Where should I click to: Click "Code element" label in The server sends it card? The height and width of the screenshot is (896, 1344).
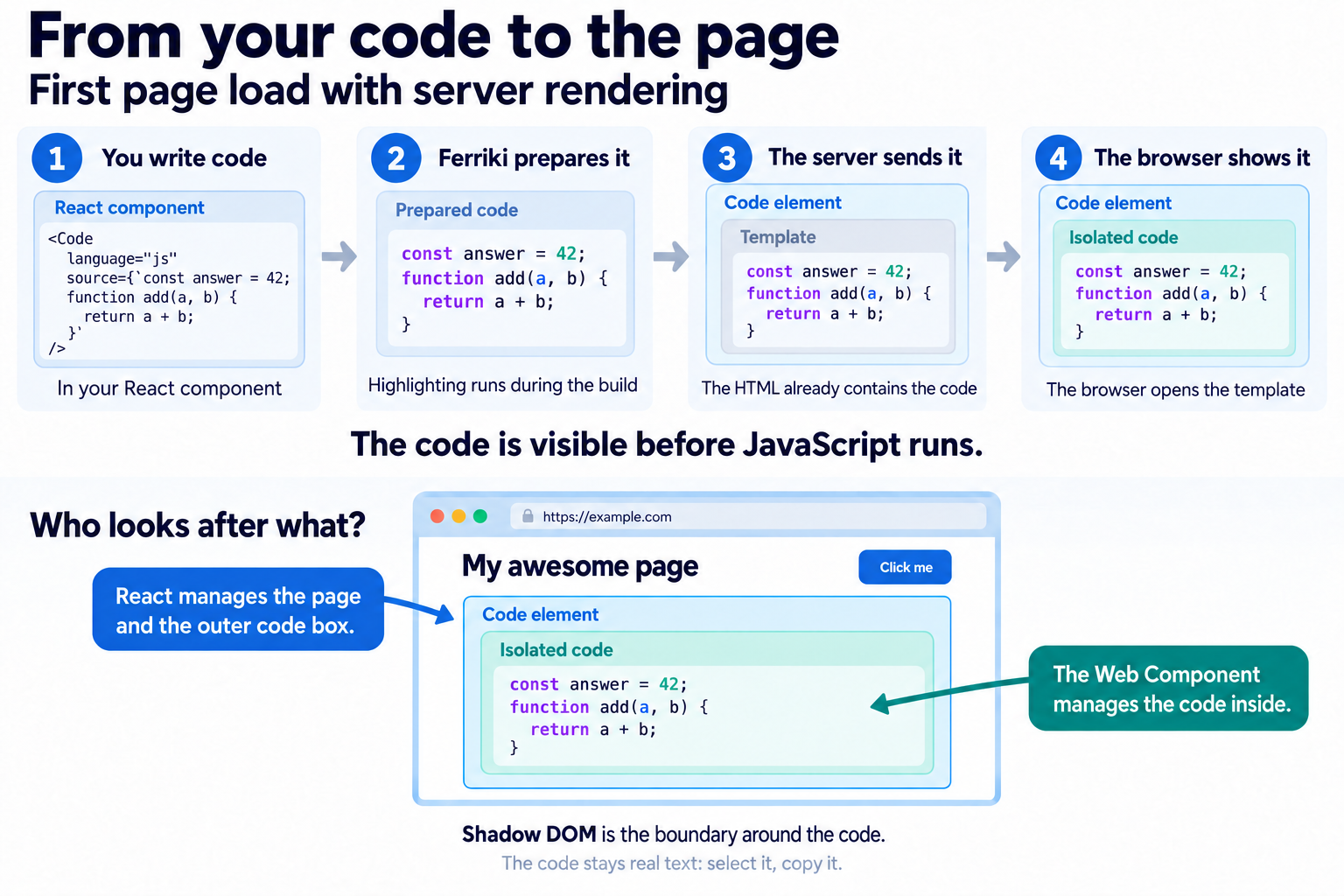click(783, 202)
